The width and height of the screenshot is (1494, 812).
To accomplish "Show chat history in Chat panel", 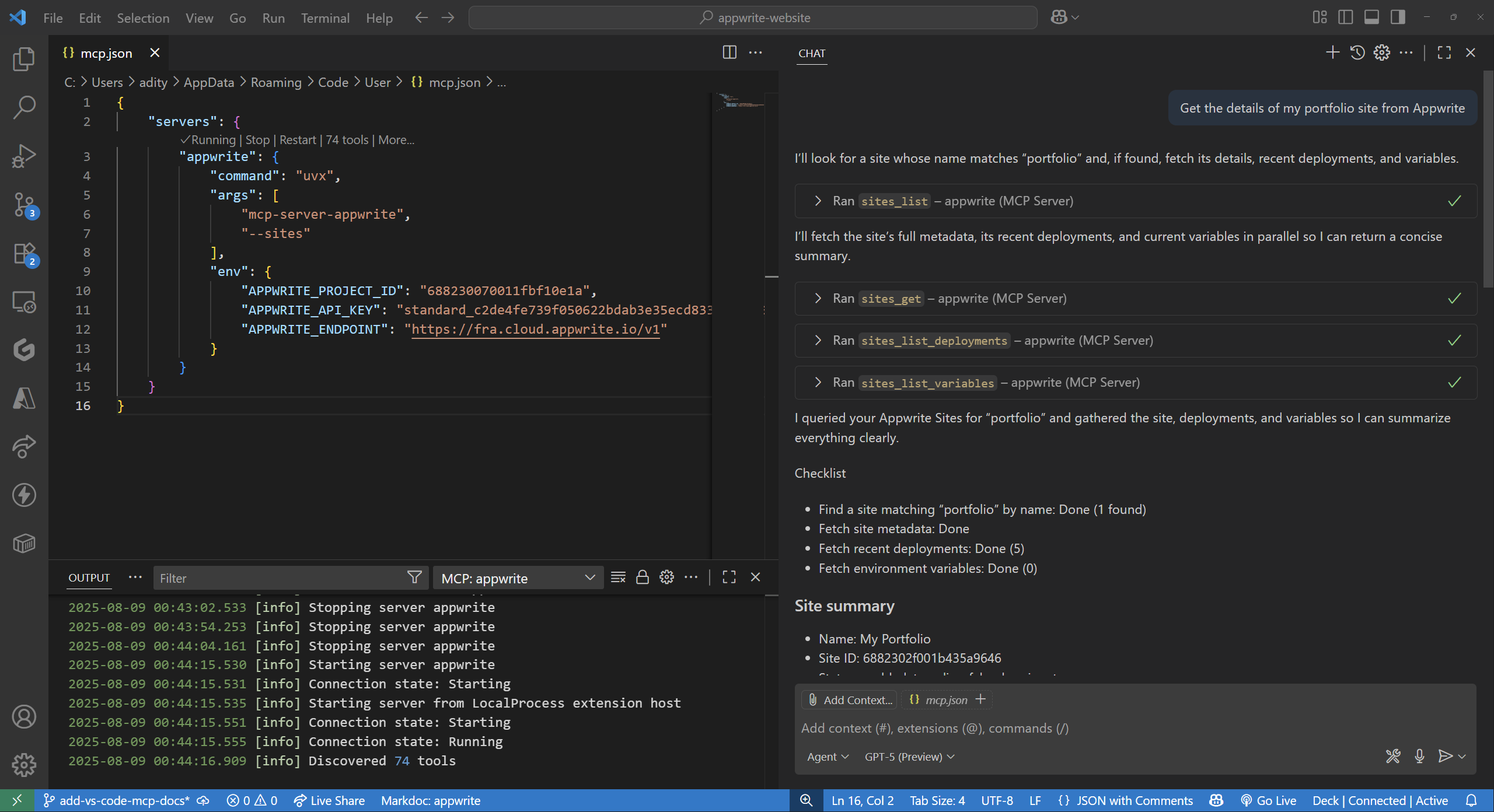I will point(1357,52).
